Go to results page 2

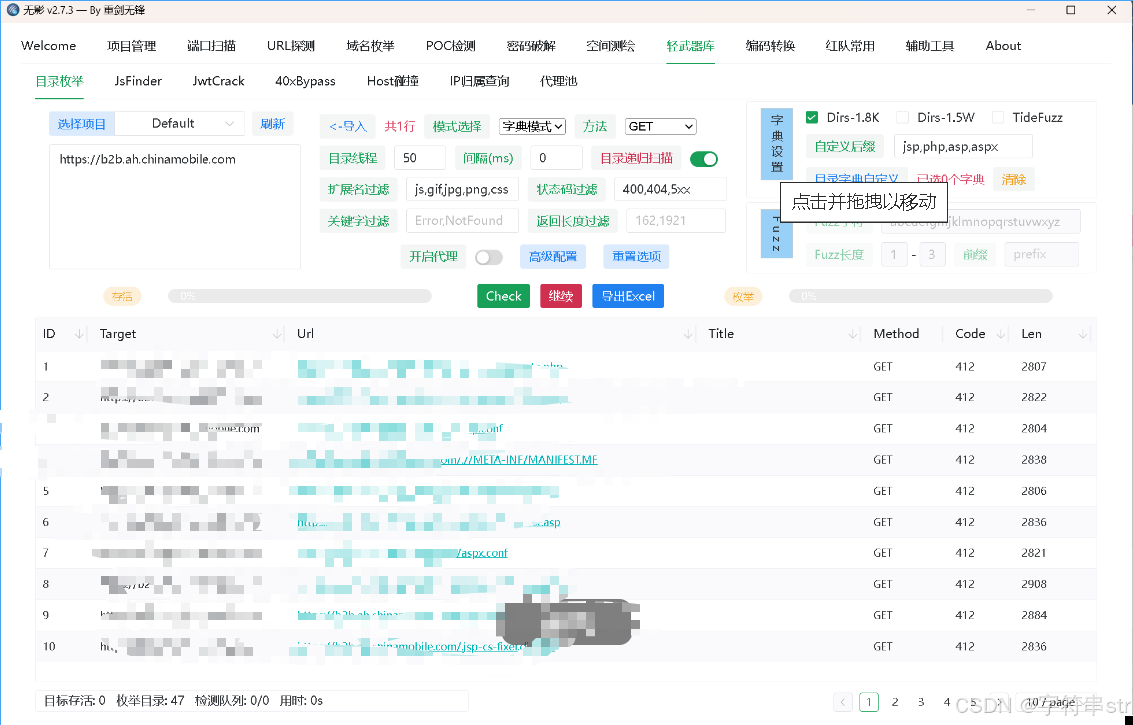[x=895, y=702]
